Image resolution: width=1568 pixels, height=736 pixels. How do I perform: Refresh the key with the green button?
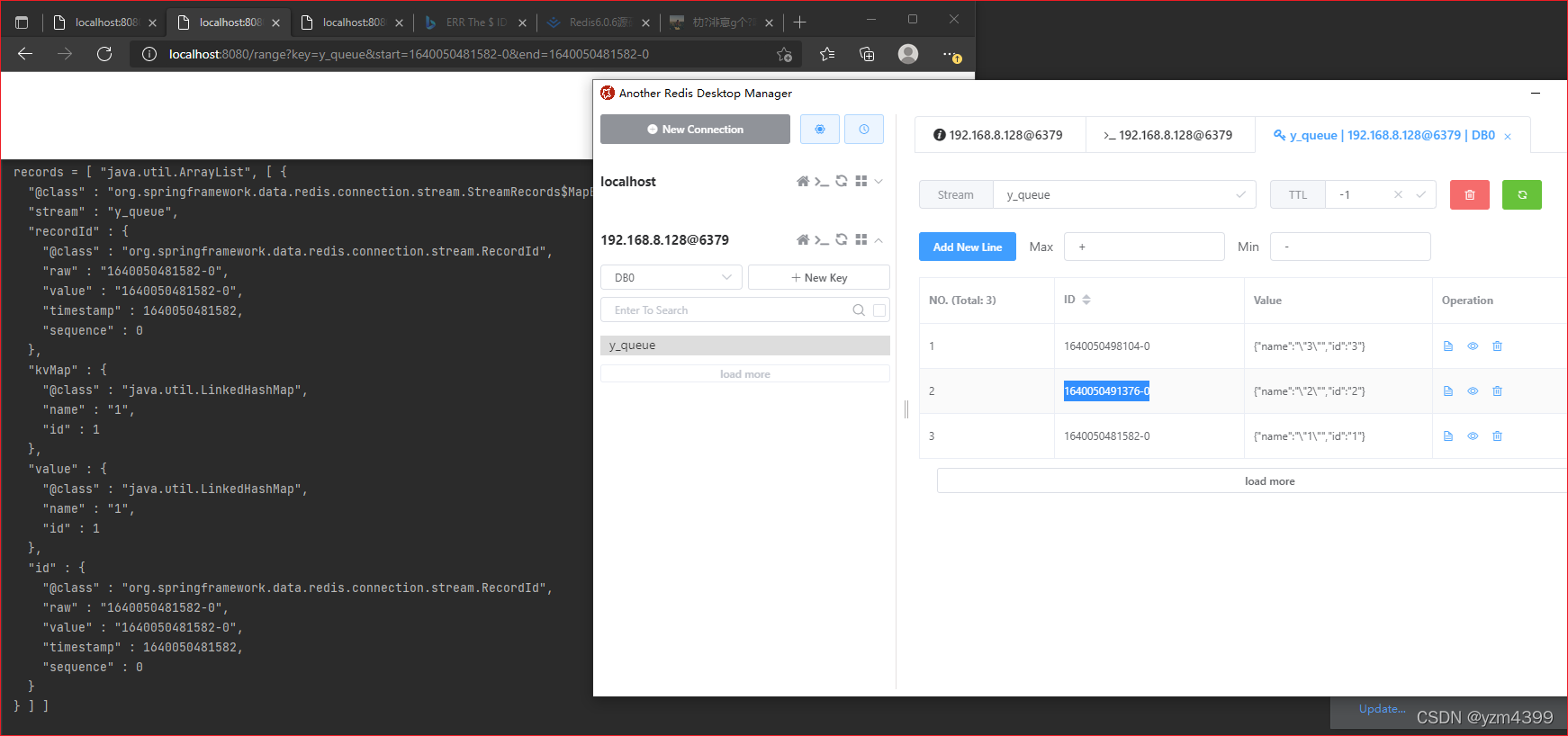[1522, 195]
